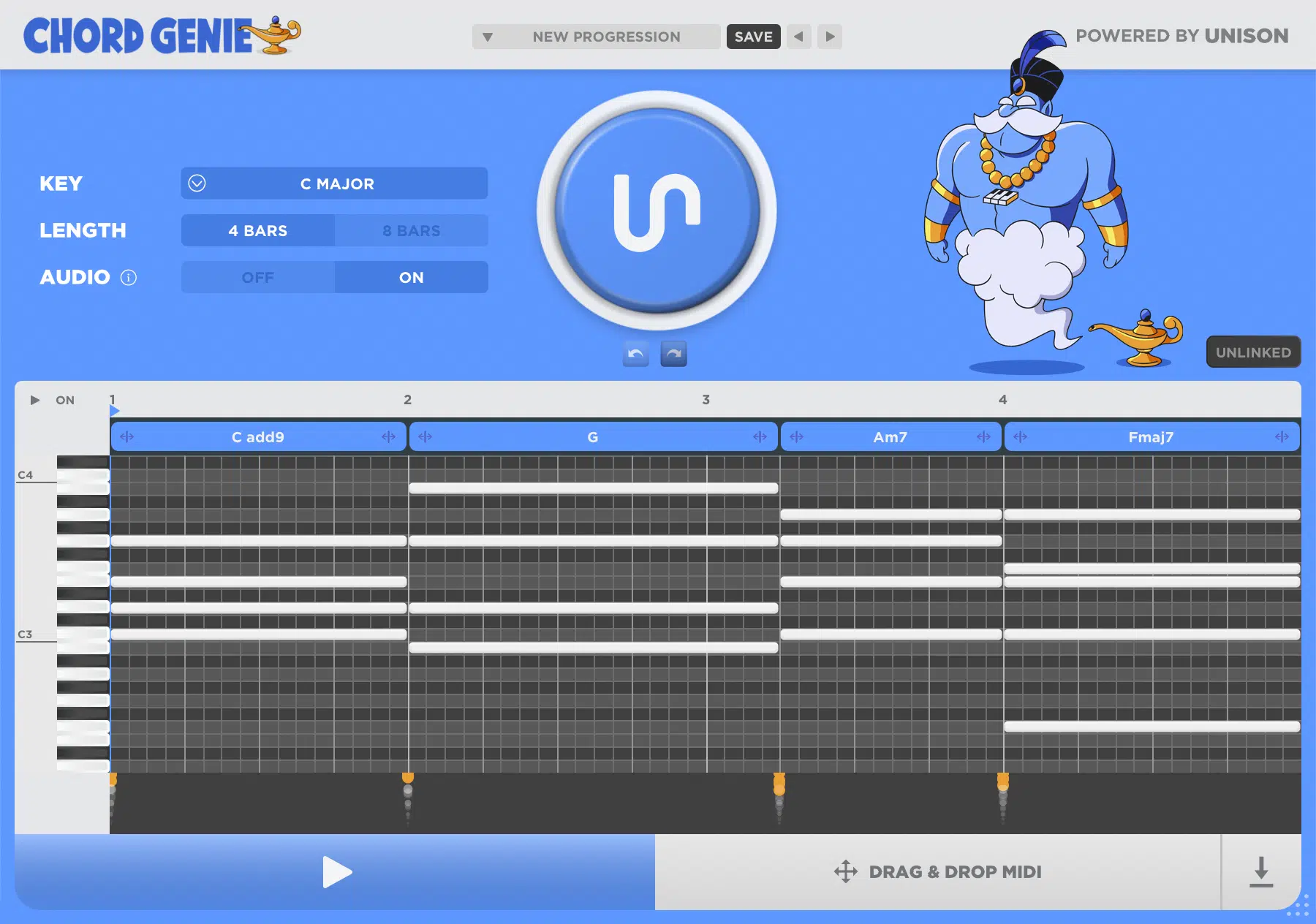Click left resize handle of Am7 chord
This screenshot has width=1316, height=924.
tap(797, 437)
